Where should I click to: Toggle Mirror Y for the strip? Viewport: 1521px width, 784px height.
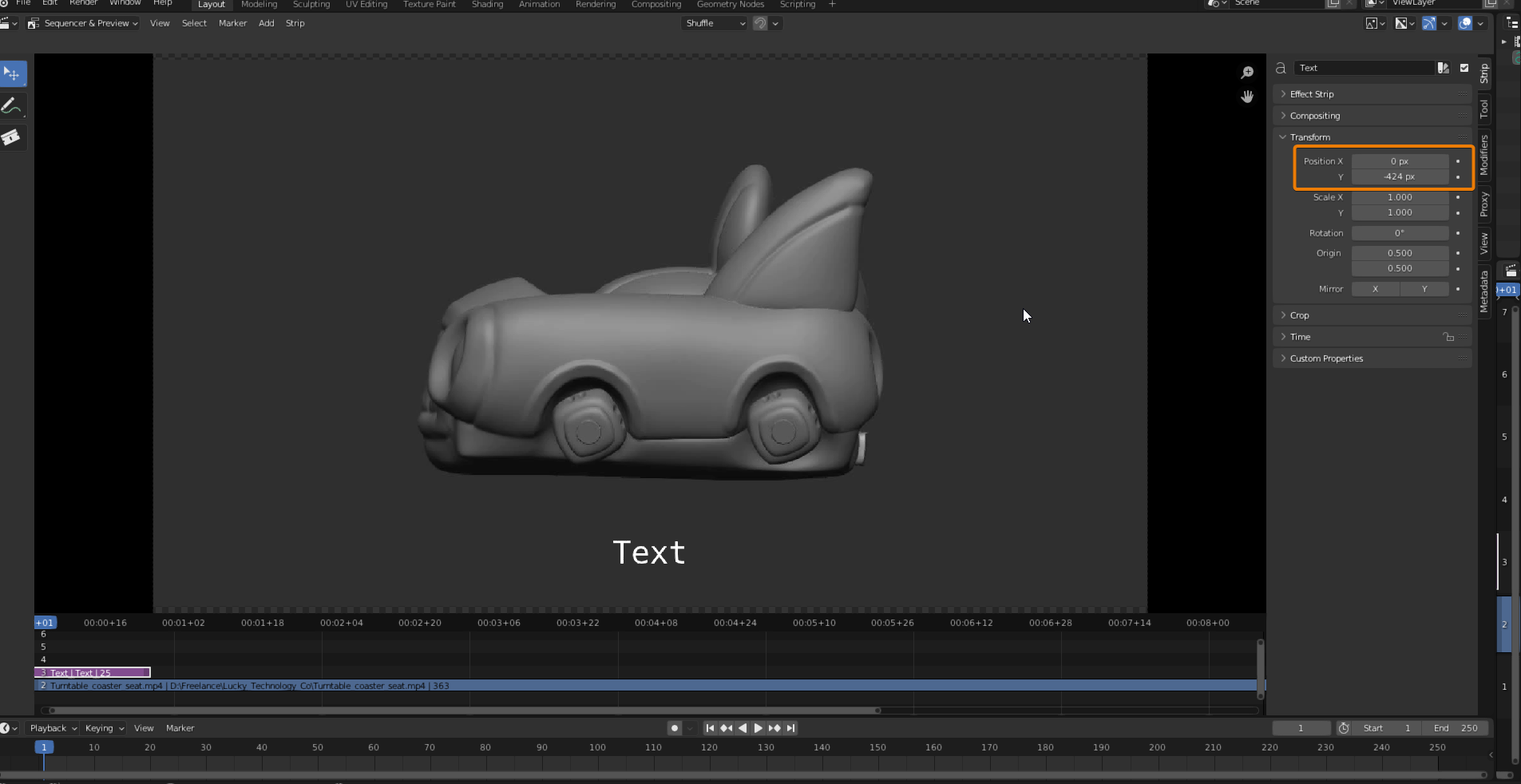1424,289
